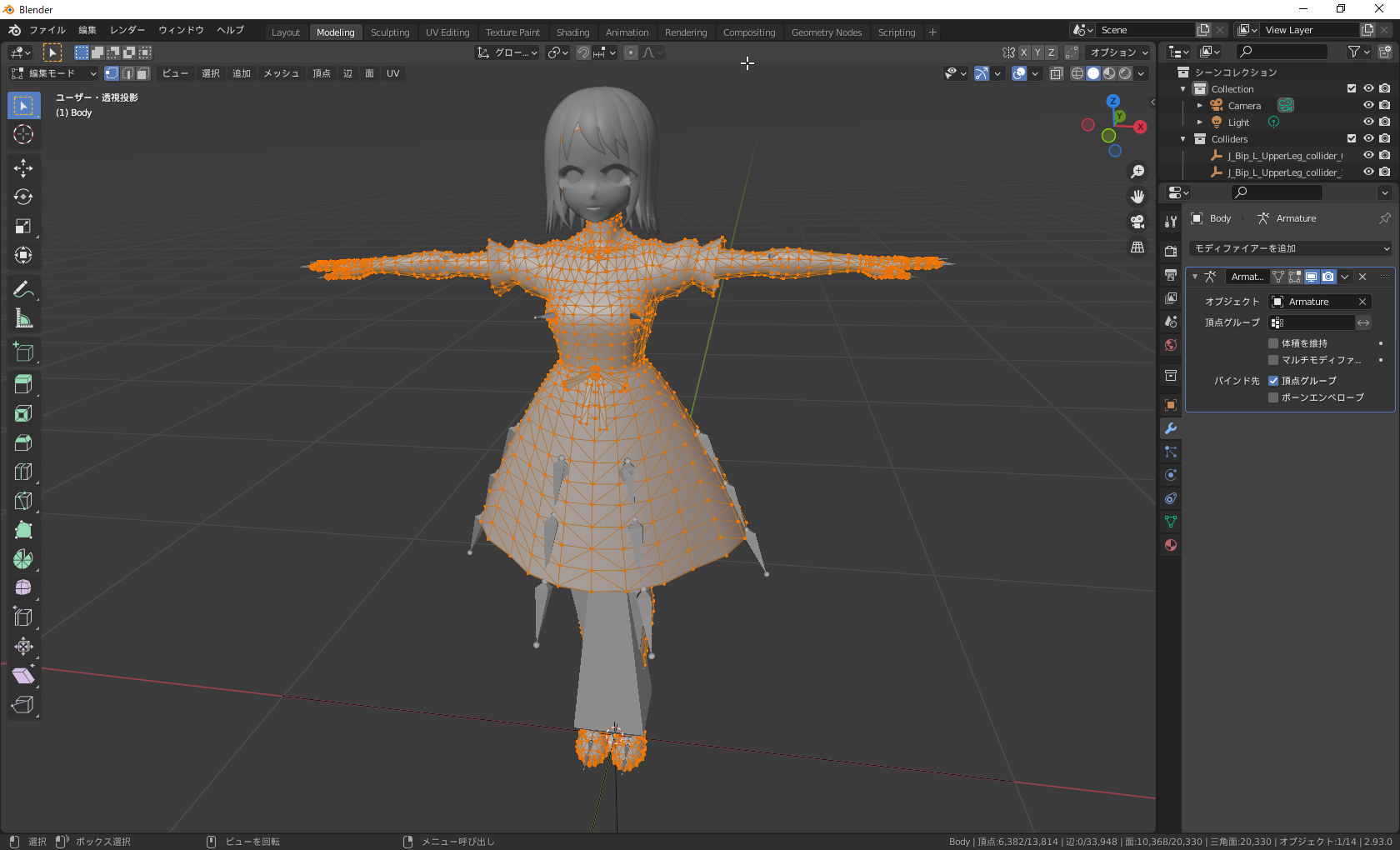The width and height of the screenshot is (1400, 850).
Task: Select the Measure tool in the toolbar
Action: tap(23, 318)
